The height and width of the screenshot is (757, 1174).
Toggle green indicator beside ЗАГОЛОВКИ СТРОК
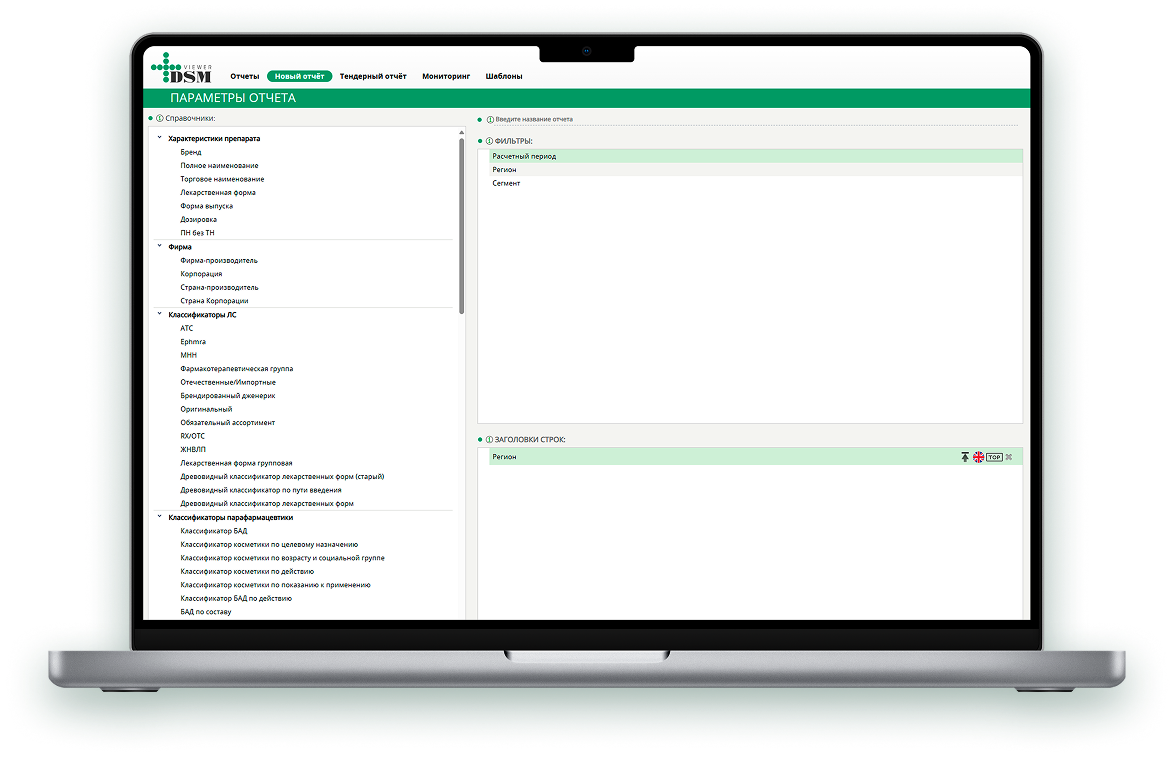tap(479, 438)
